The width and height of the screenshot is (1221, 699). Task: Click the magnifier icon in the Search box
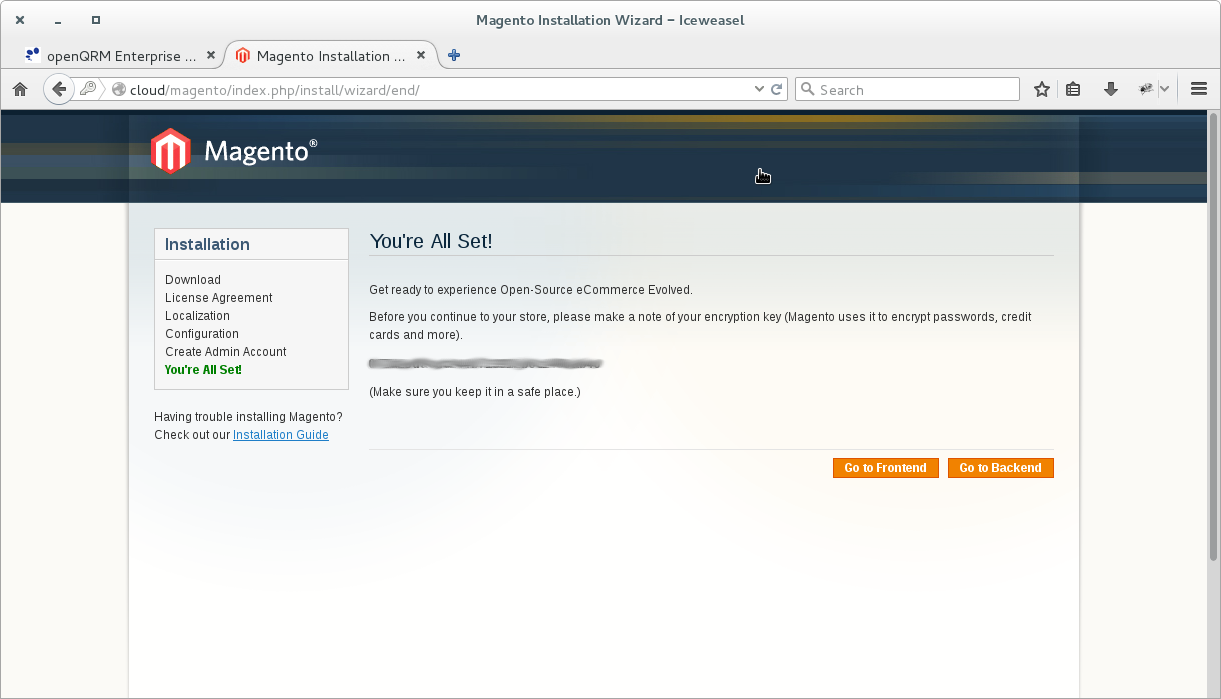point(808,89)
